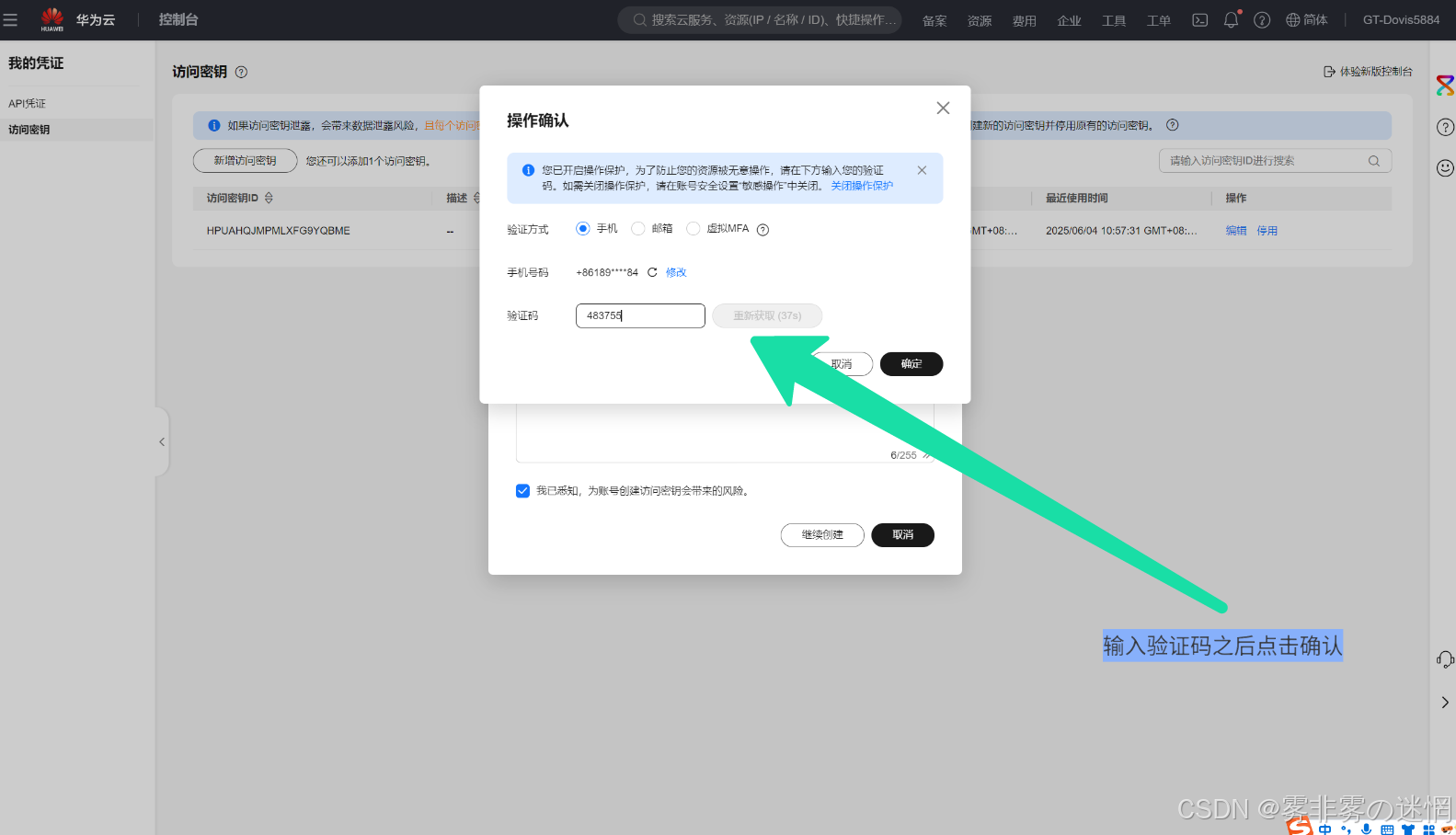This screenshot has width=1456, height=835.
Task: Click the customer service headset icon
Action: pos(1445,659)
